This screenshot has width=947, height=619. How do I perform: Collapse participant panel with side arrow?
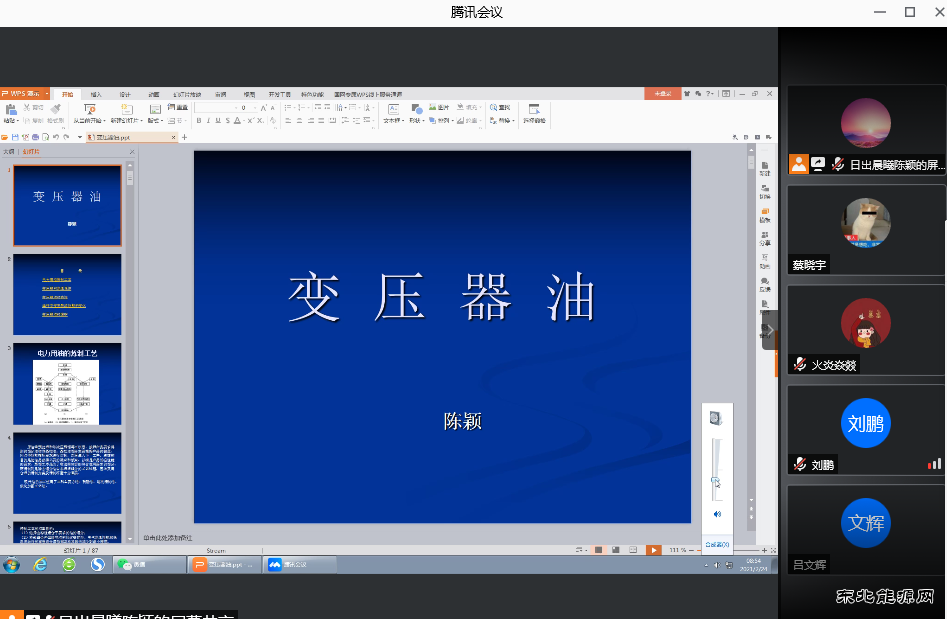click(x=770, y=330)
